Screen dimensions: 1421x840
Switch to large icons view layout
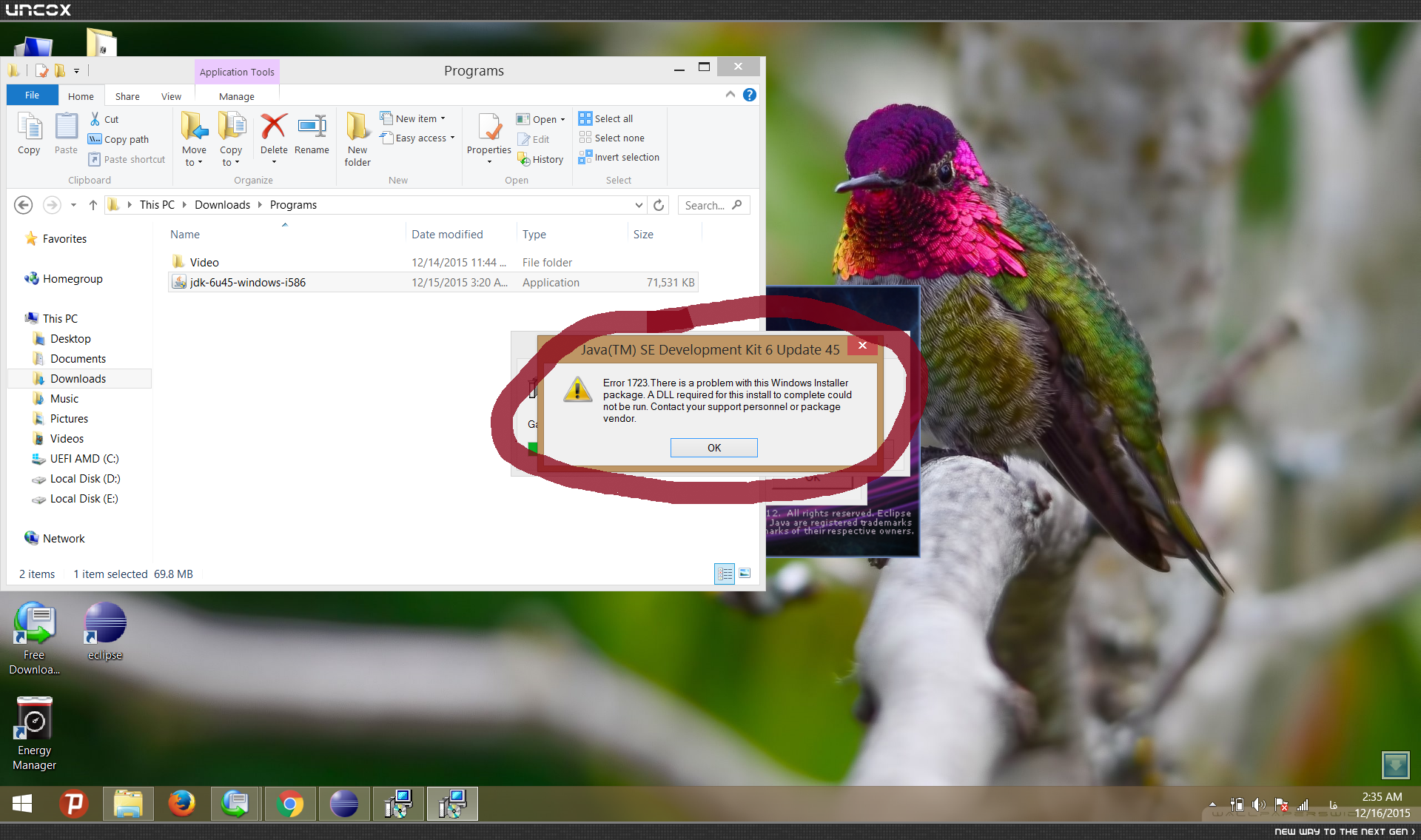click(745, 574)
